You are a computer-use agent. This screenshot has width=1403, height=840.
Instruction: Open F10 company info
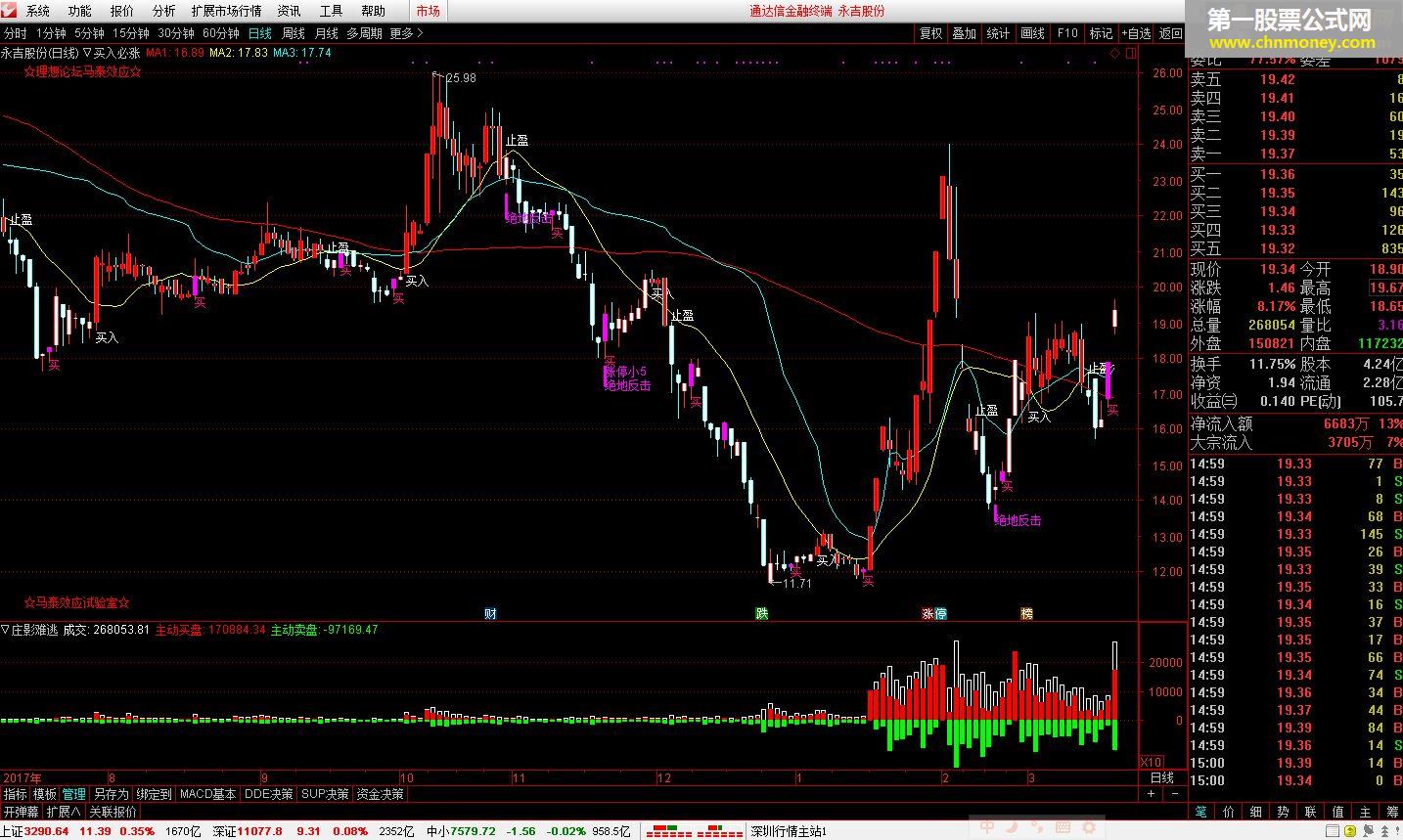[1067, 32]
